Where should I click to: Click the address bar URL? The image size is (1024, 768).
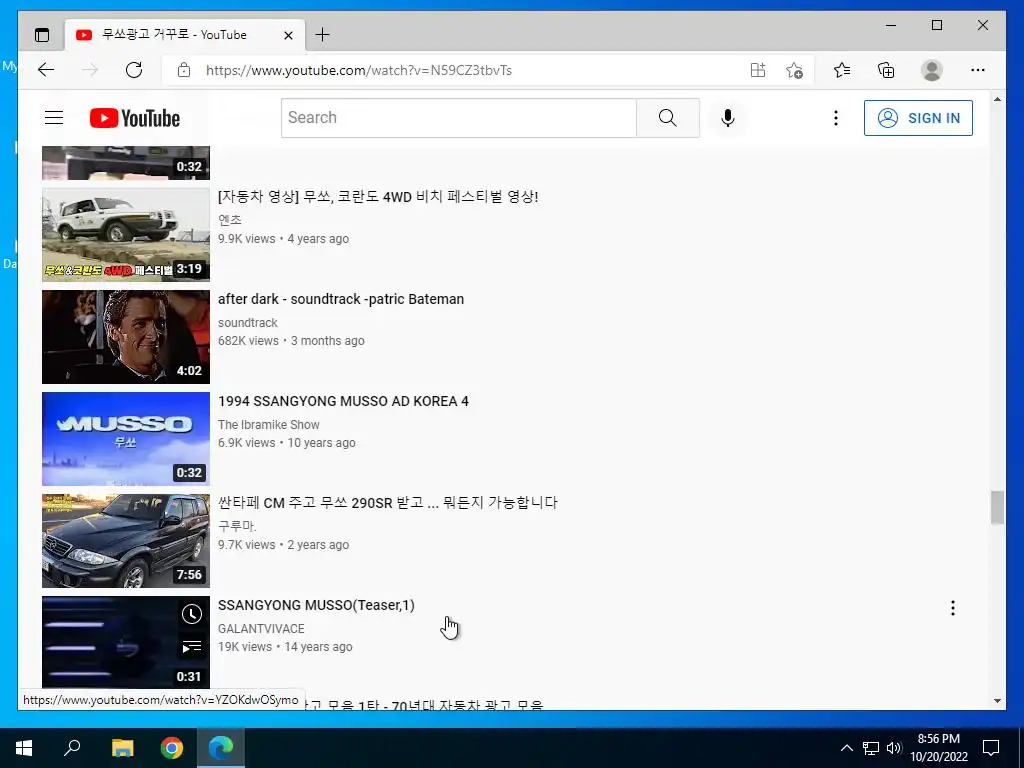359,70
